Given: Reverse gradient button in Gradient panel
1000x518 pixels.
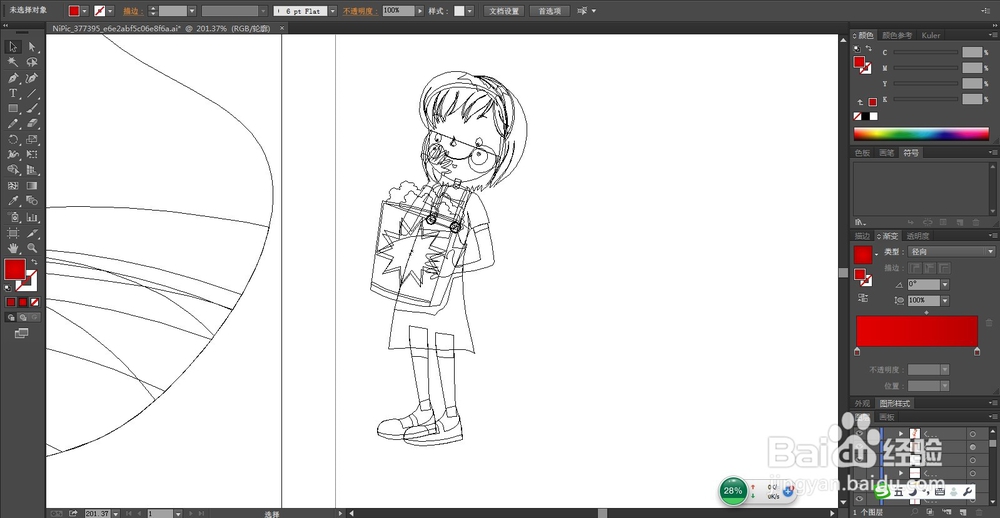Looking at the screenshot, I should (863, 298).
